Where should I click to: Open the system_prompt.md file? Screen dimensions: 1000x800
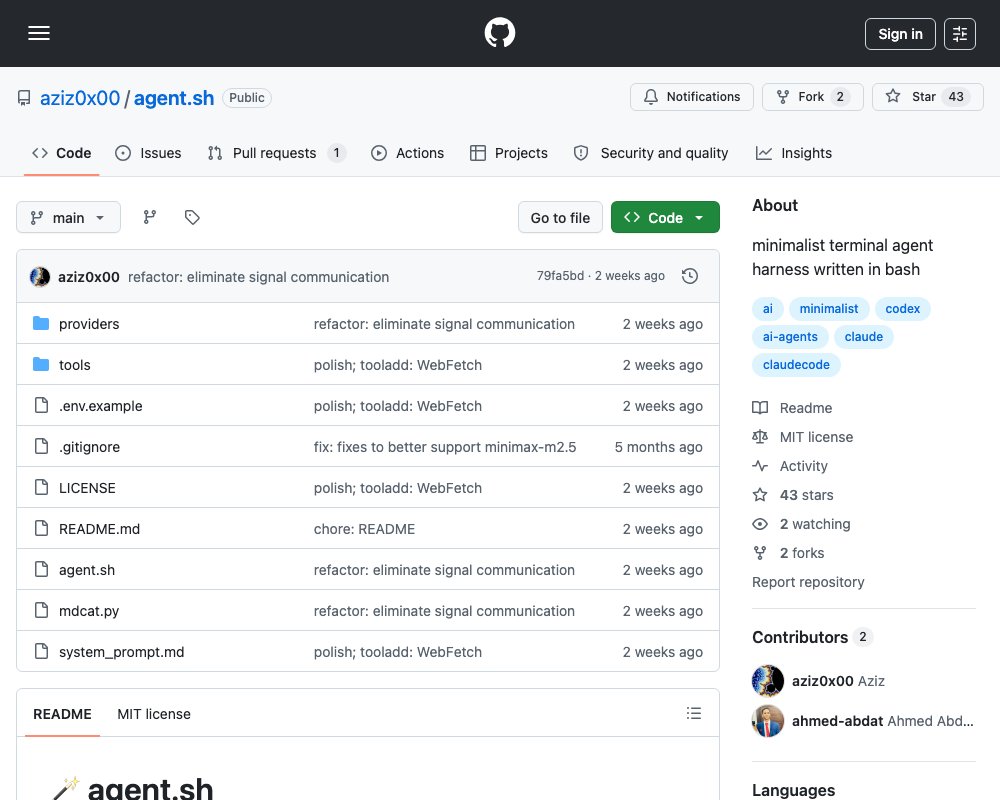coord(121,652)
